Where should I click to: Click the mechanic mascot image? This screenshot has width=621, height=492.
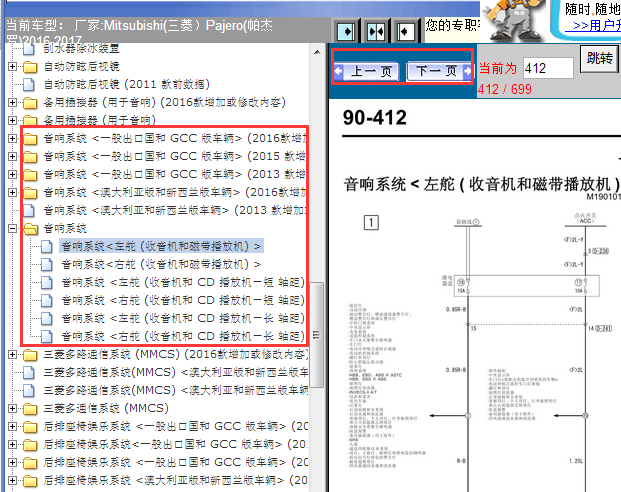pos(512,20)
